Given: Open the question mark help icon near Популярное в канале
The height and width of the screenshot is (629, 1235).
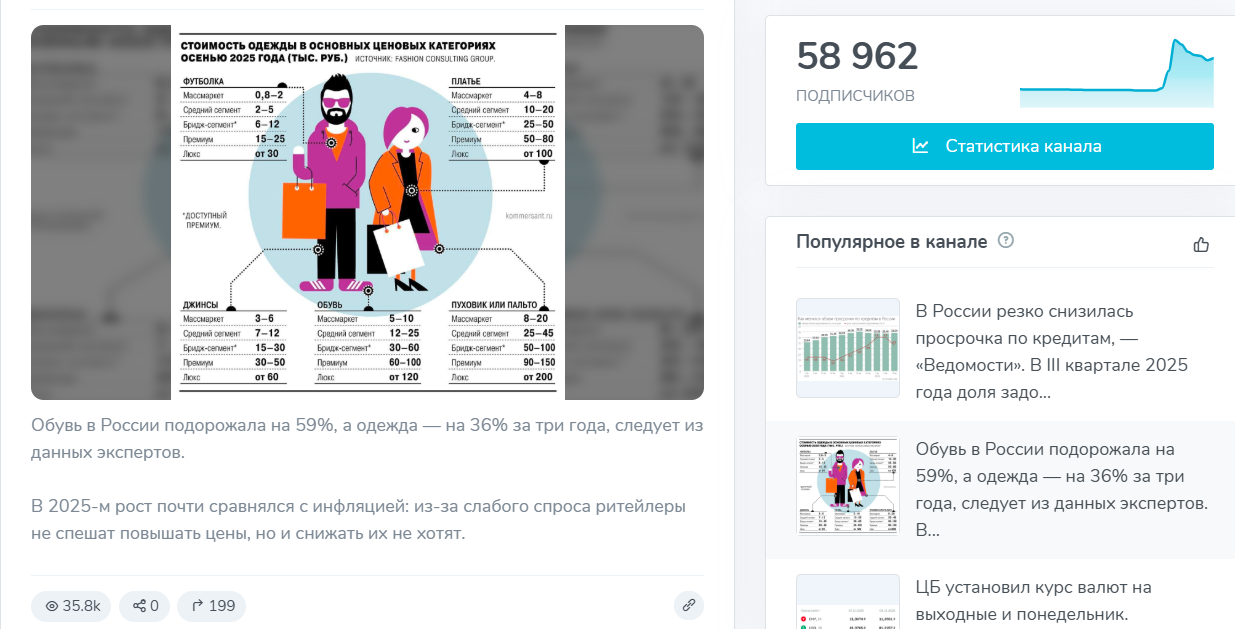Looking at the screenshot, I should [x=1007, y=241].
